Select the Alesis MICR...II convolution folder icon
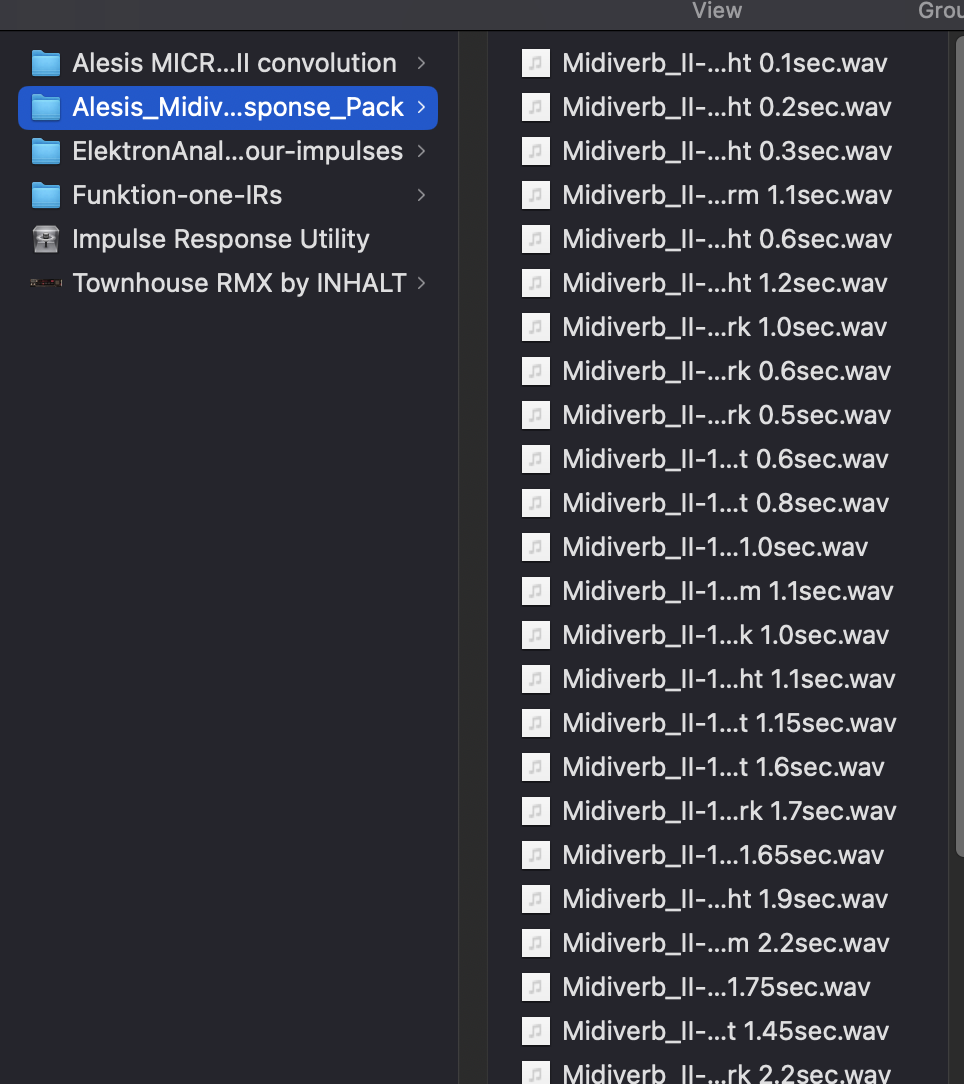This screenshot has height=1084, width=964. tap(46, 64)
